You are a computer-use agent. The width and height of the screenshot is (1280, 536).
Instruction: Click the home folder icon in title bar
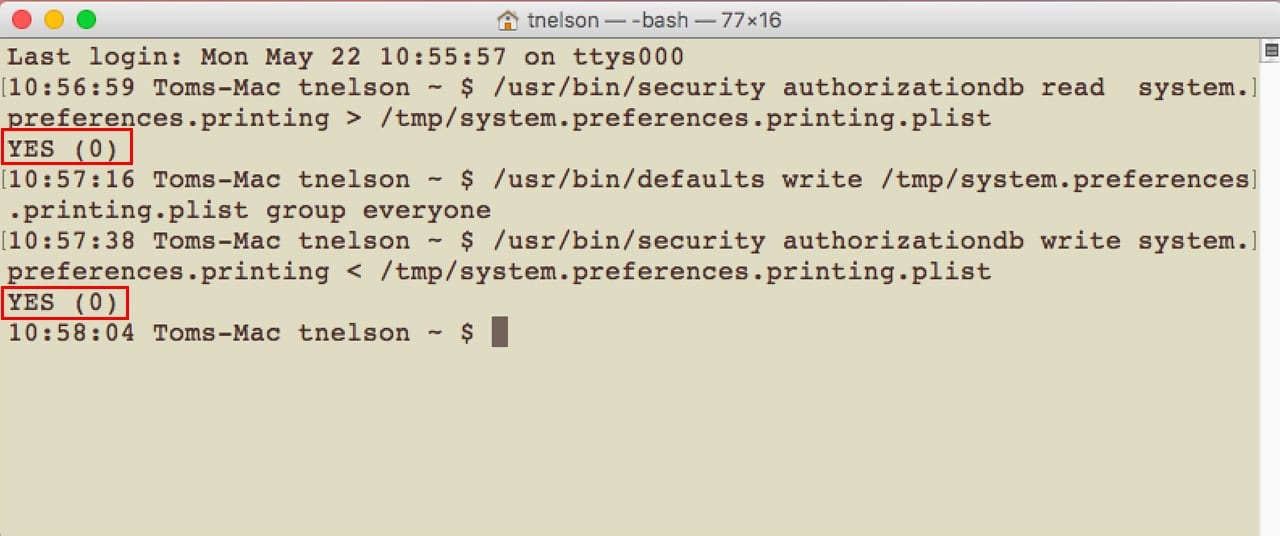[x=508, y=19]
